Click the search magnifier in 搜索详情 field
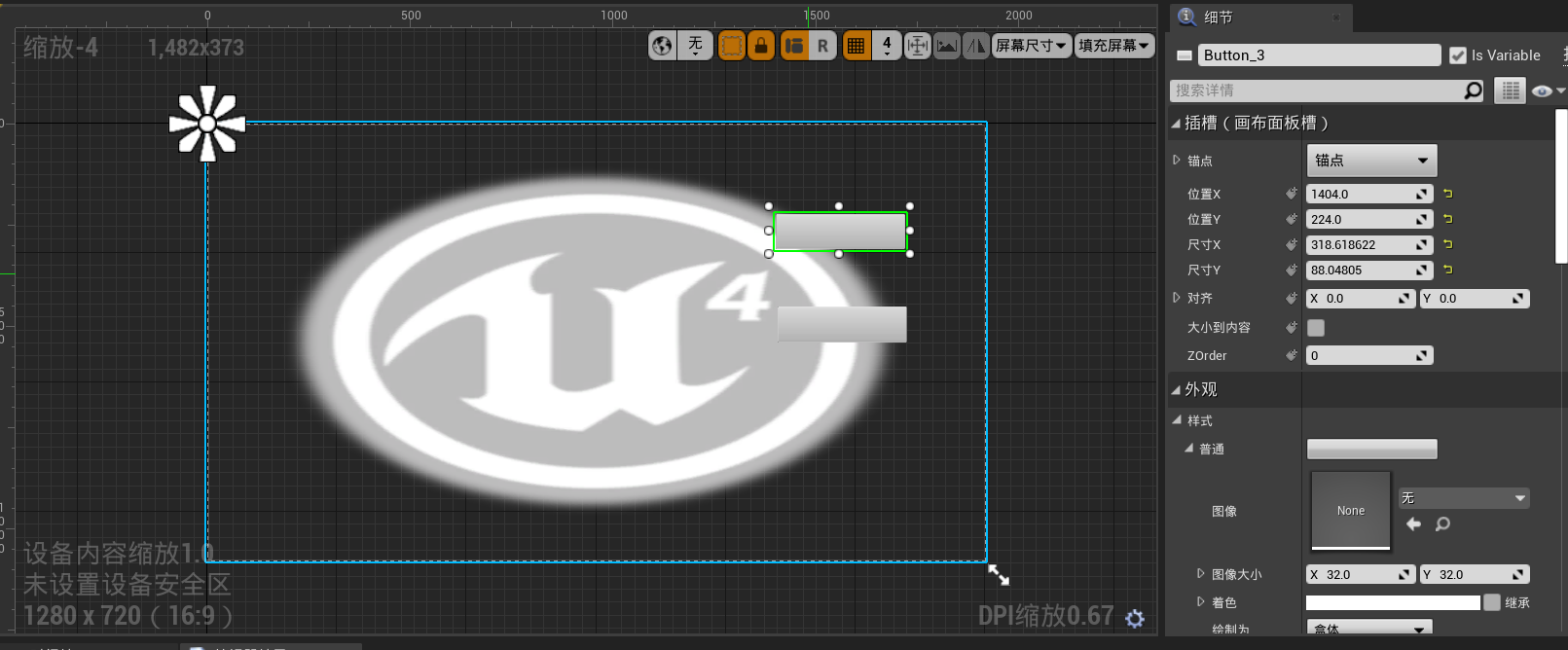This screenshot has height=650, width=1568. tap(1474, 90)
